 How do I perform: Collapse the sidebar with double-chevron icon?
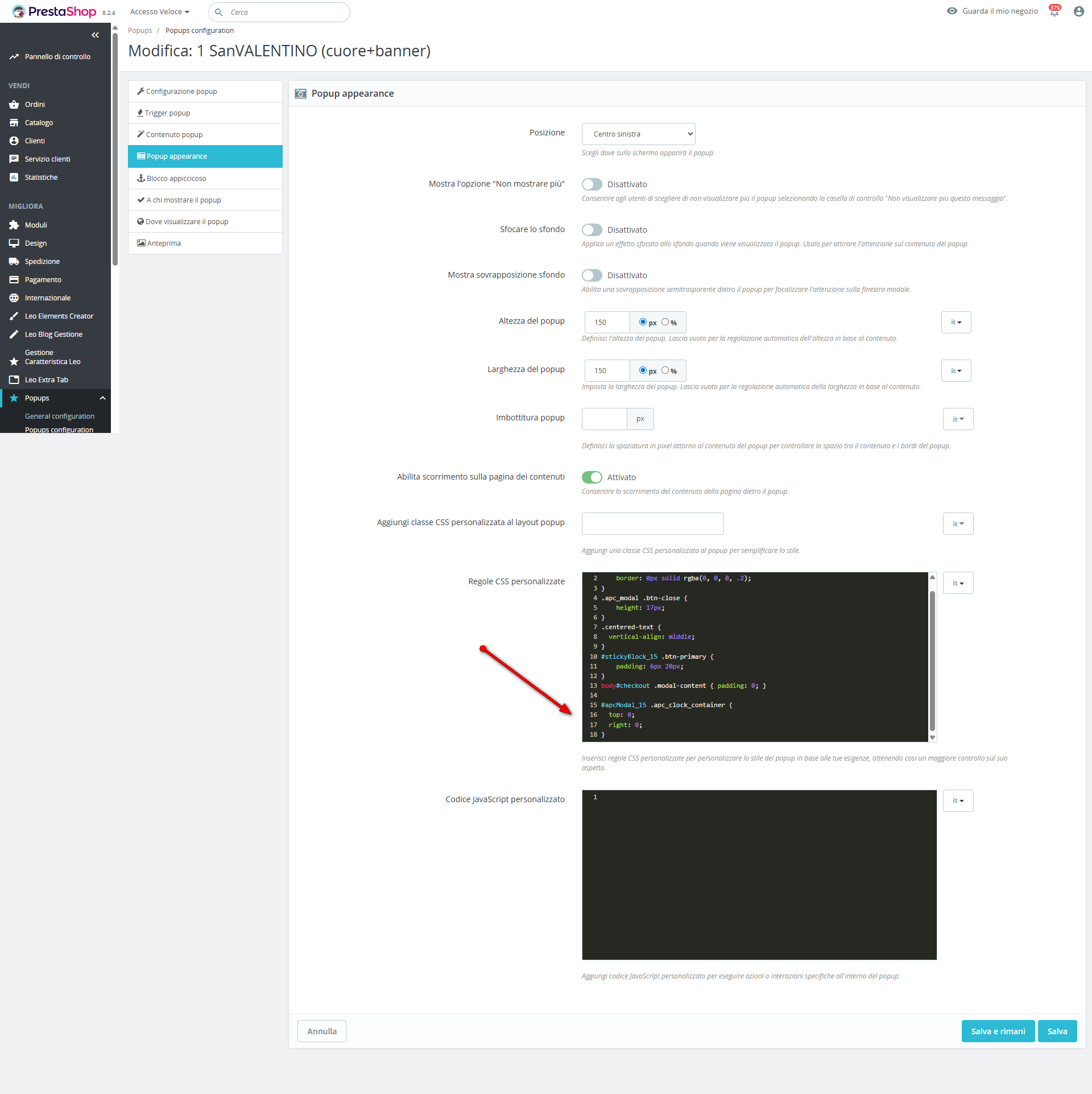(95, 35)
